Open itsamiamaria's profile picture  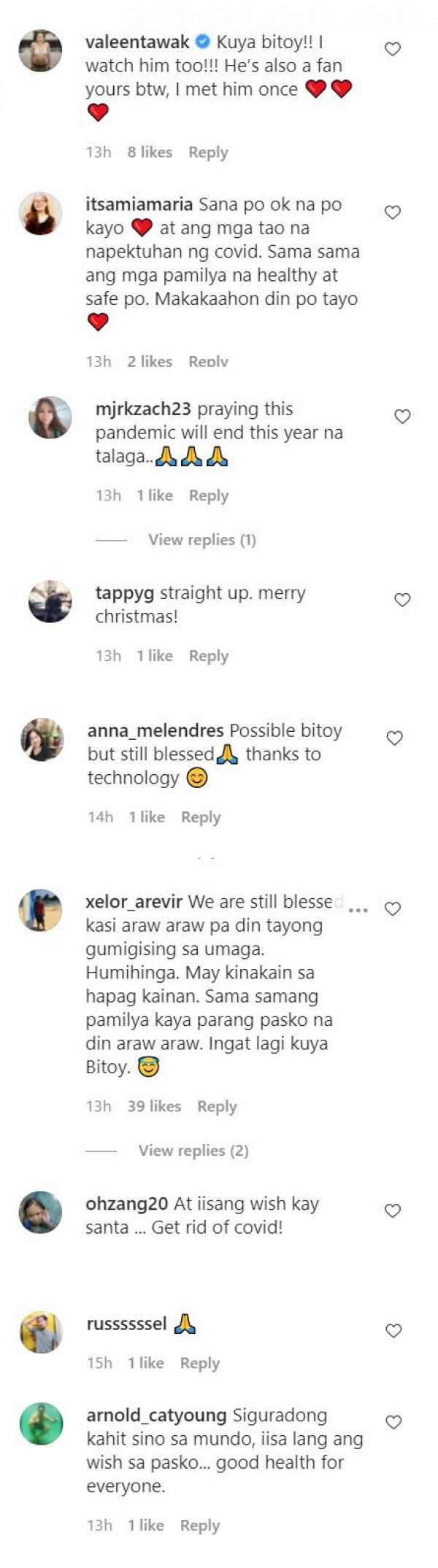(40, 214)
